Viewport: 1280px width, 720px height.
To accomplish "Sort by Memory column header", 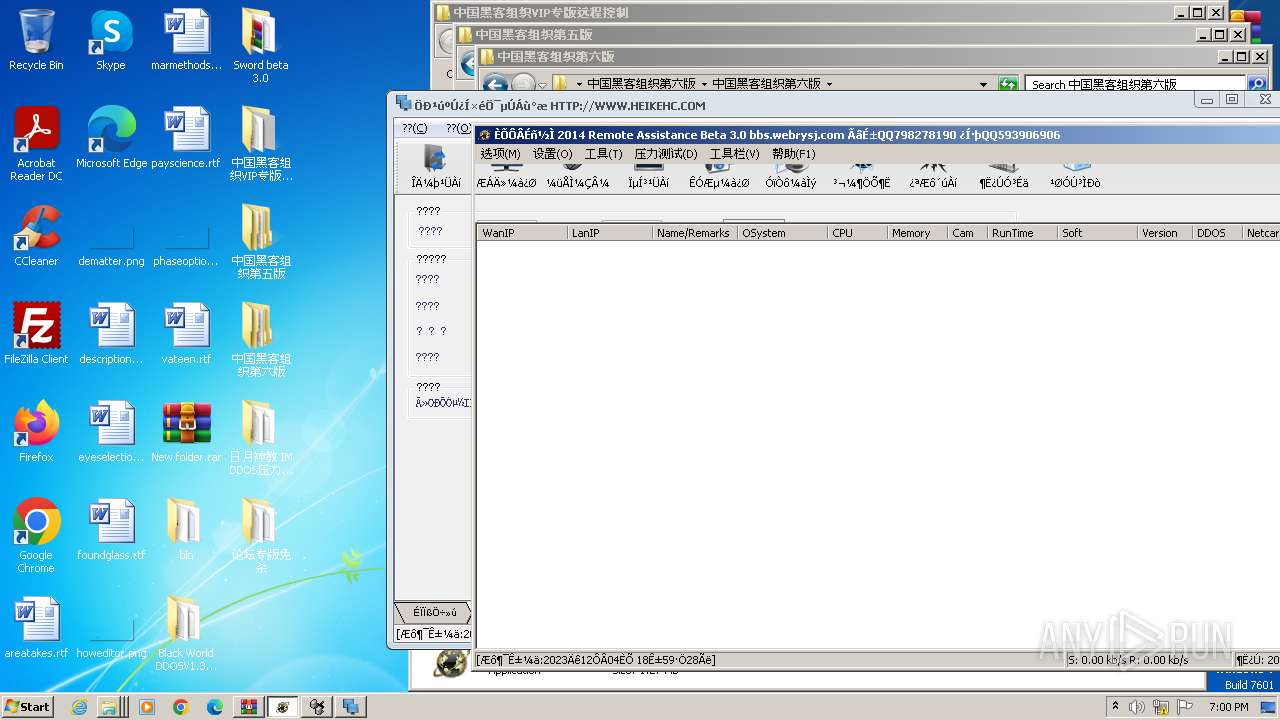I will [917, 233].
